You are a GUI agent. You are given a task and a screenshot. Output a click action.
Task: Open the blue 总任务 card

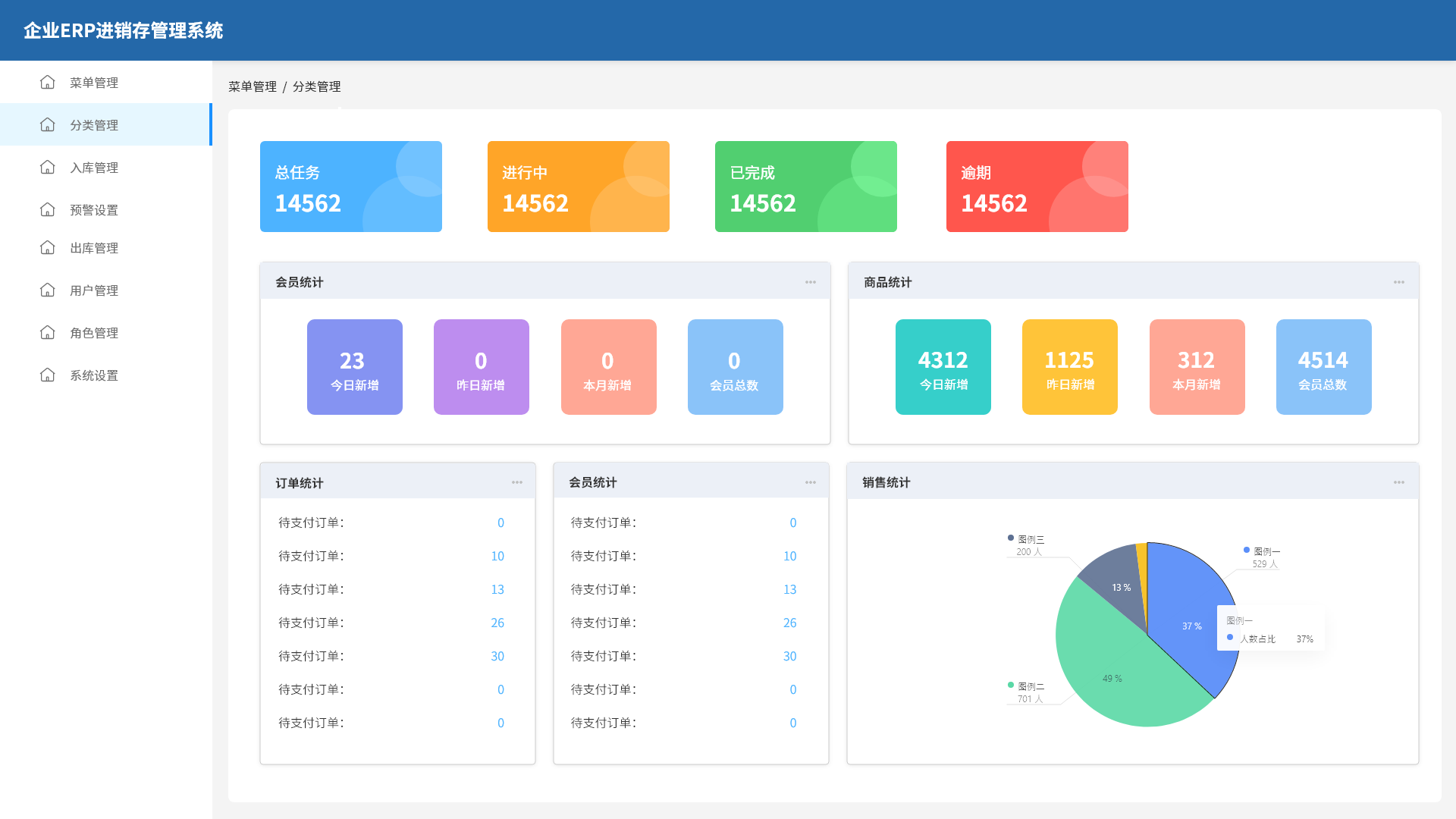(x=351, y=187)
